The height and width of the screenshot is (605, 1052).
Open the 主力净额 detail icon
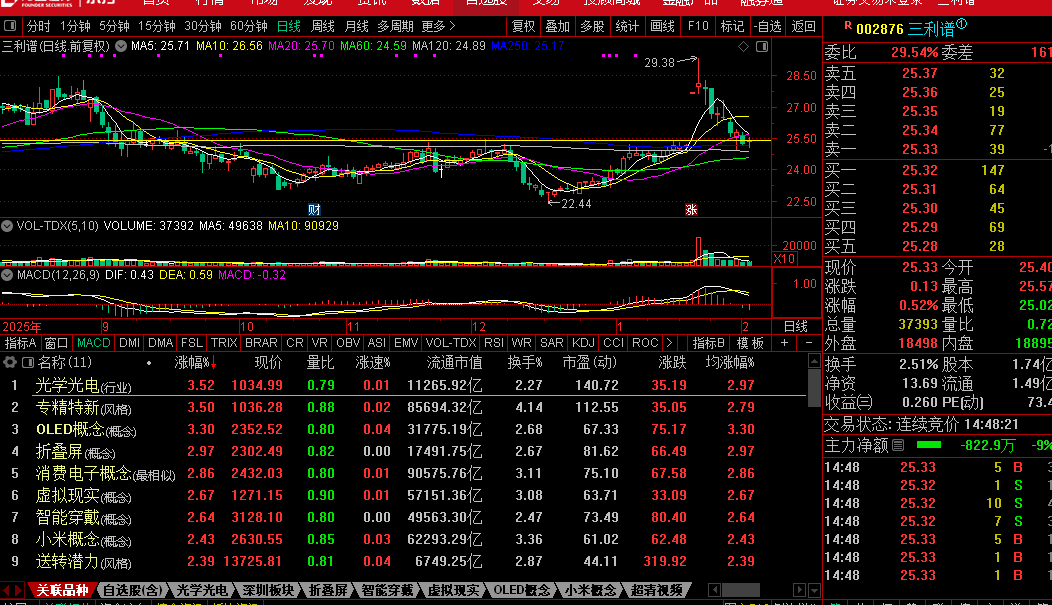click(x=898, y=445)
